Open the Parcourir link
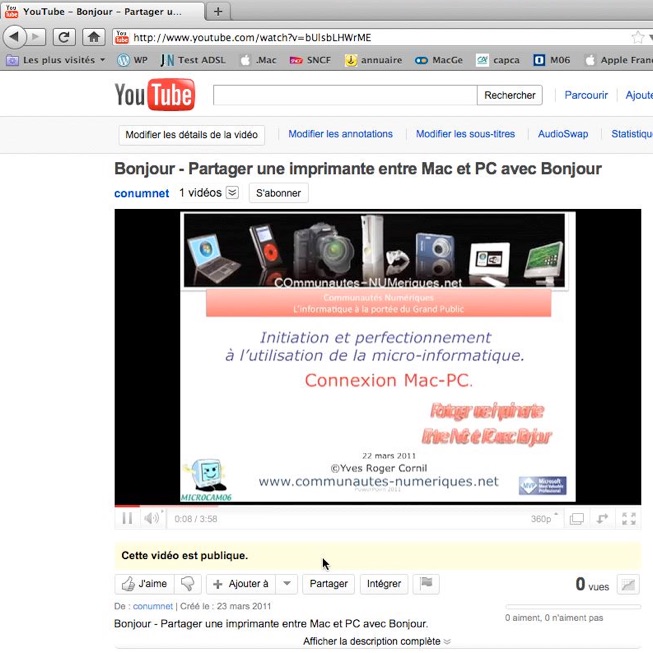The image size is (653, 653). [x=586, y=95]
